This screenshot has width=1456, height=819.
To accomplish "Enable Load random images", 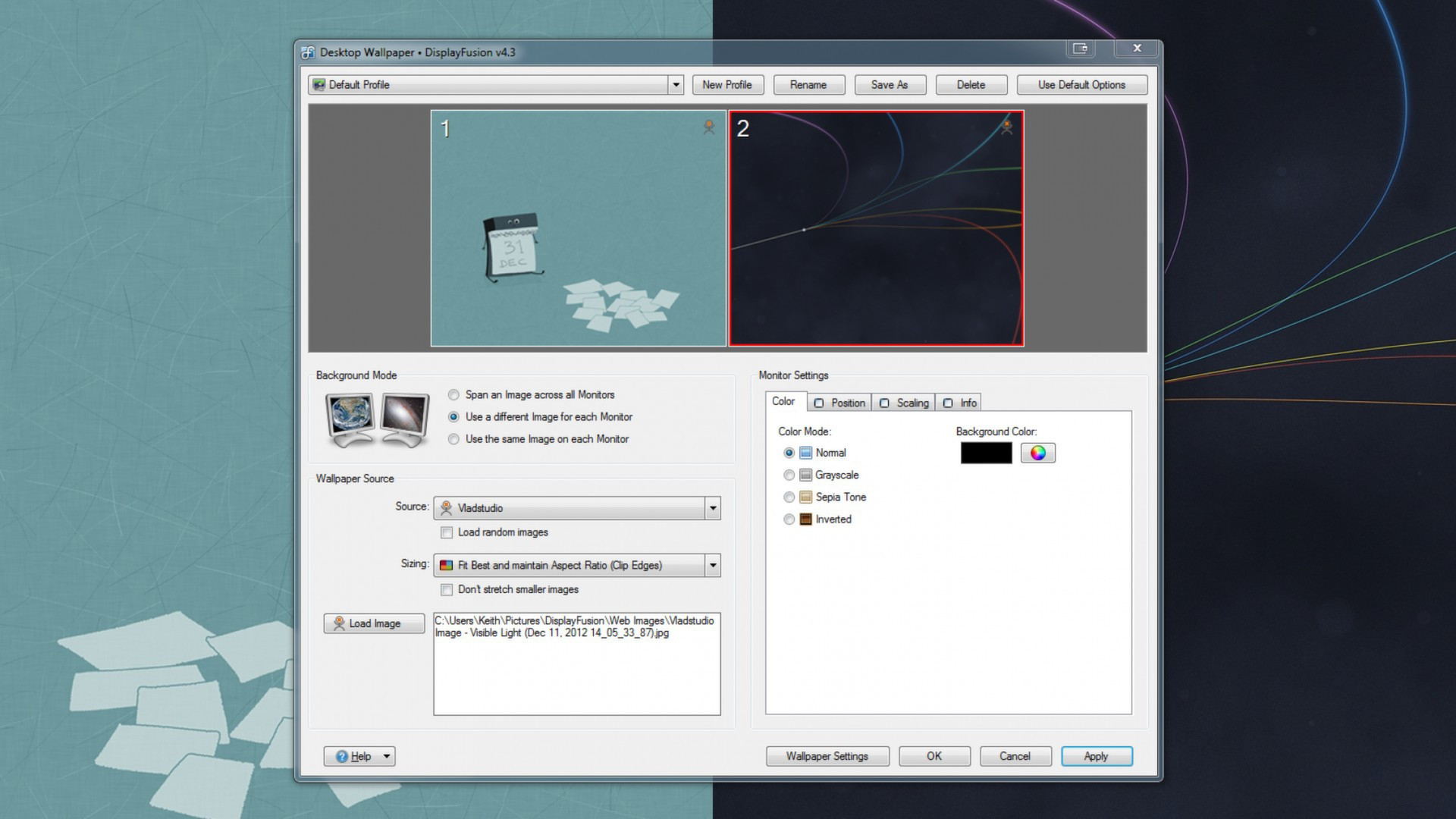I will click(447, 532).
